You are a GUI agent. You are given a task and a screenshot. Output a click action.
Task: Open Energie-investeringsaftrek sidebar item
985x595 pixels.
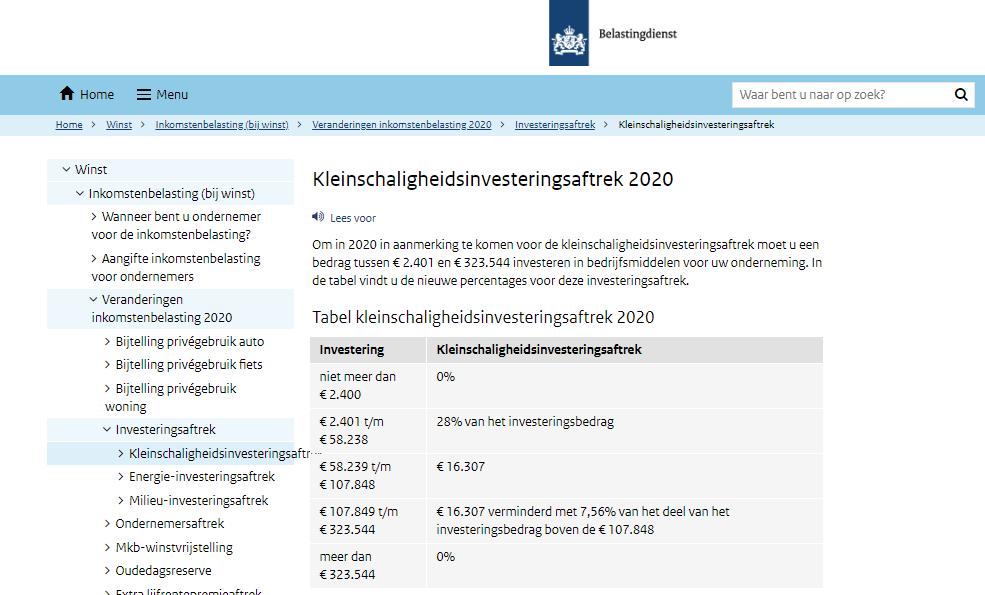[x=202, y=477]
